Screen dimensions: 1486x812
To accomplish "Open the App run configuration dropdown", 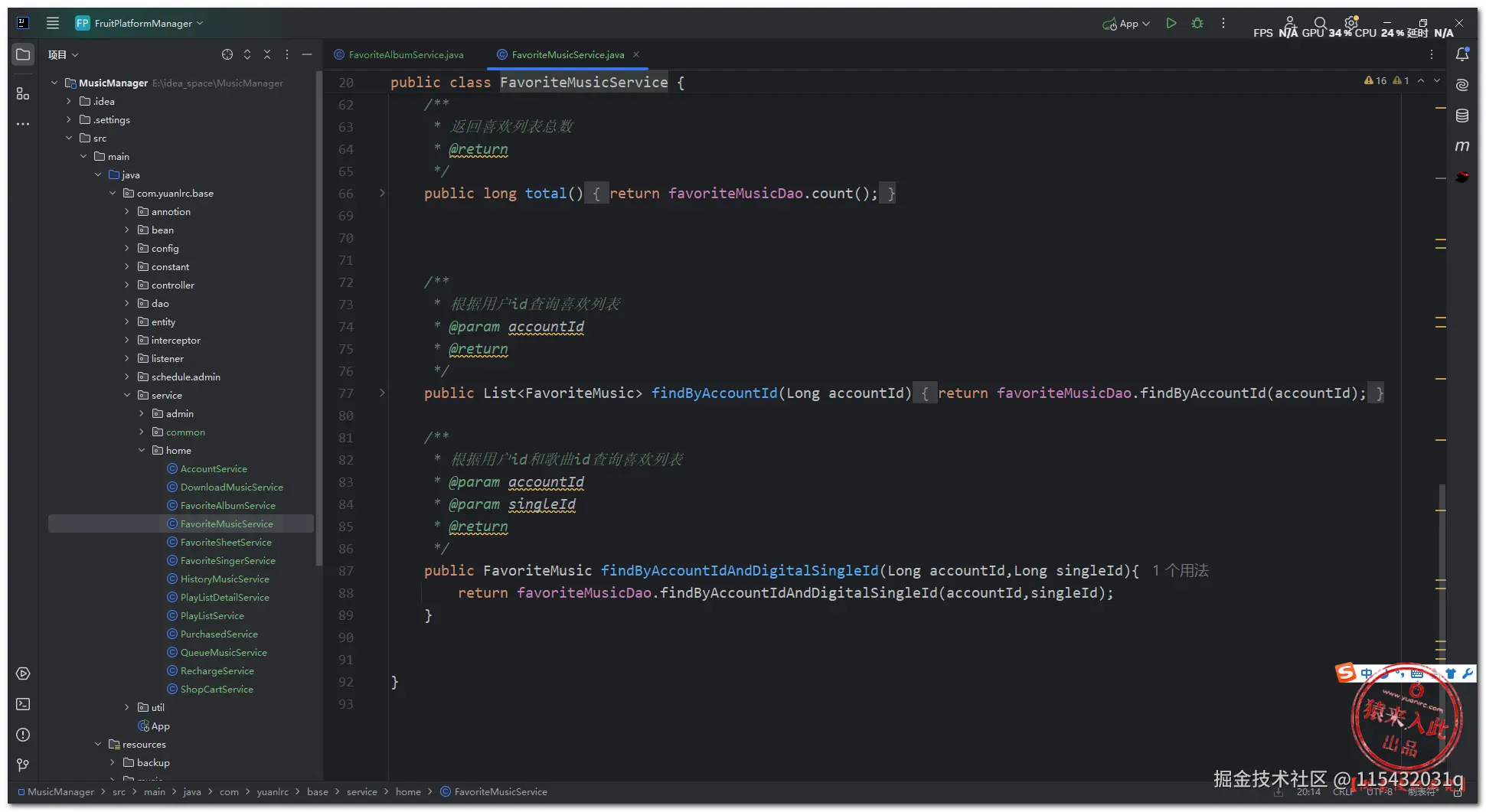I will click(x=1126, y=24).
